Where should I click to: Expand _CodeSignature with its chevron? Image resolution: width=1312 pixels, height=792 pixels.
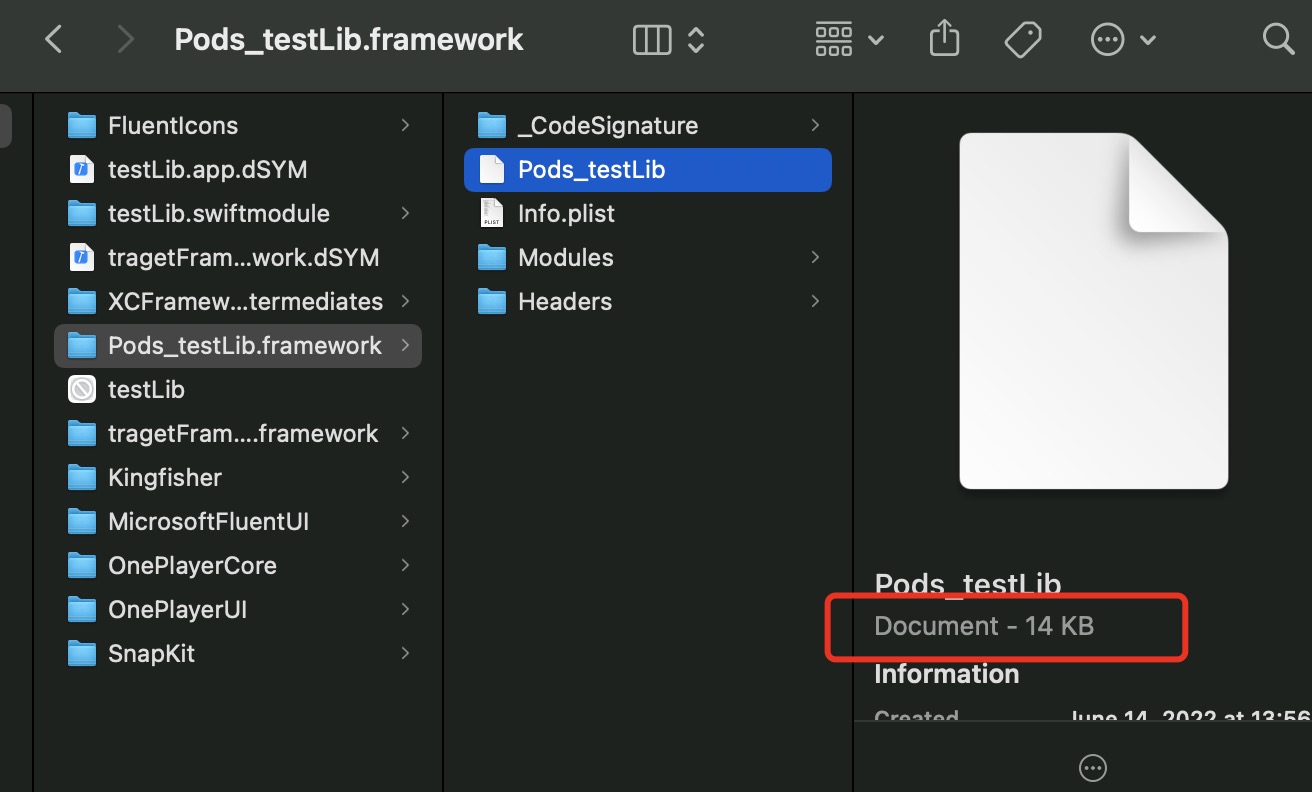click(815, 125)
